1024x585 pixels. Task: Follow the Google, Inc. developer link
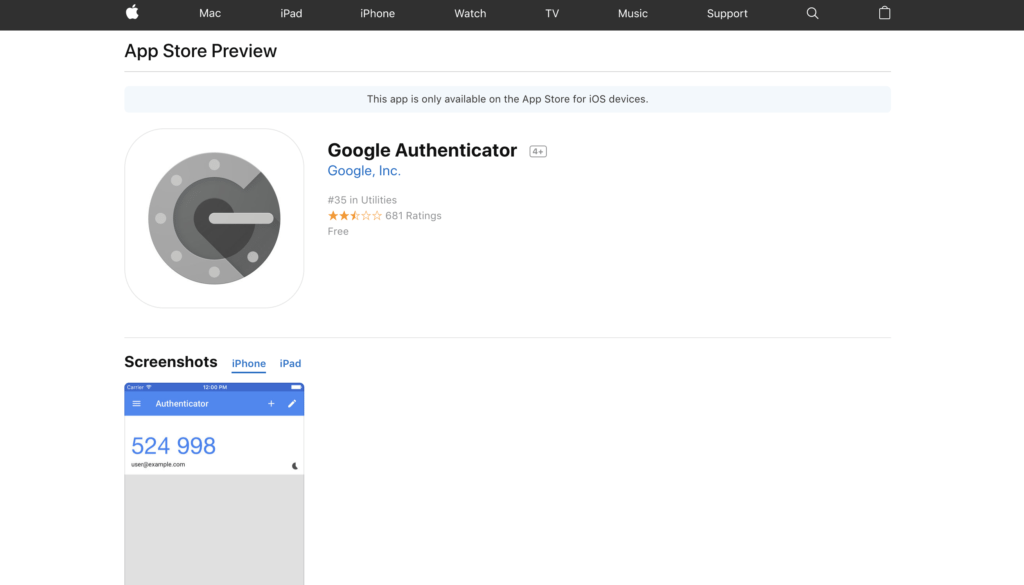coord(364,170)
